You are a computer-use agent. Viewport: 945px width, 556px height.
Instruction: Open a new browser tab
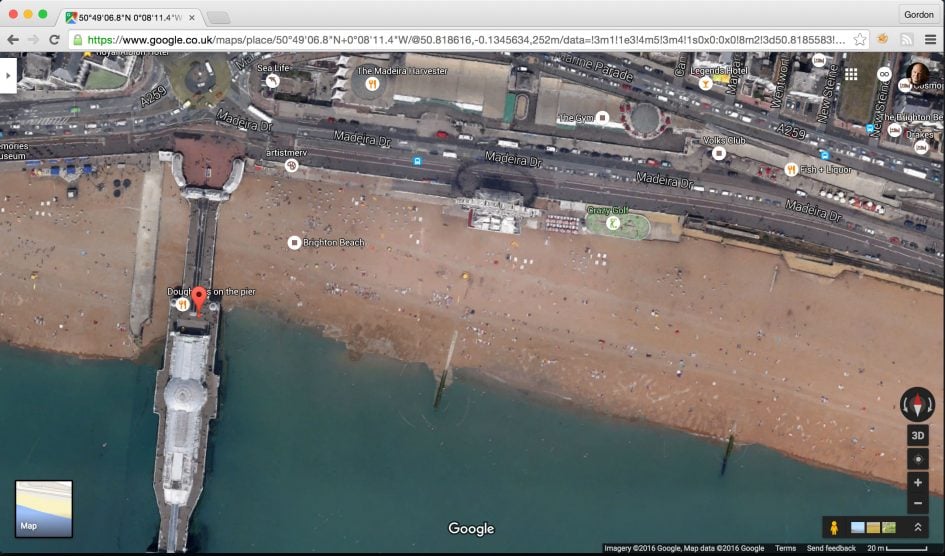(218, 17)
